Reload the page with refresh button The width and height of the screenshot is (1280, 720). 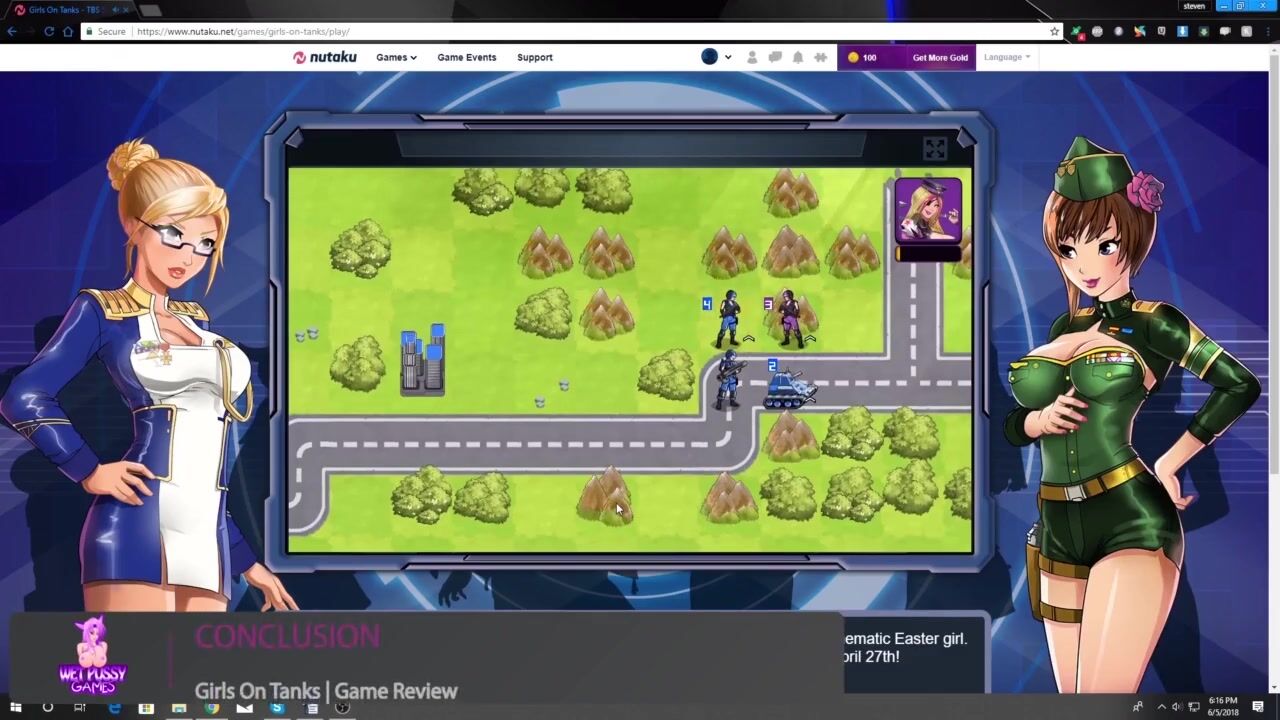coord(48,32)
